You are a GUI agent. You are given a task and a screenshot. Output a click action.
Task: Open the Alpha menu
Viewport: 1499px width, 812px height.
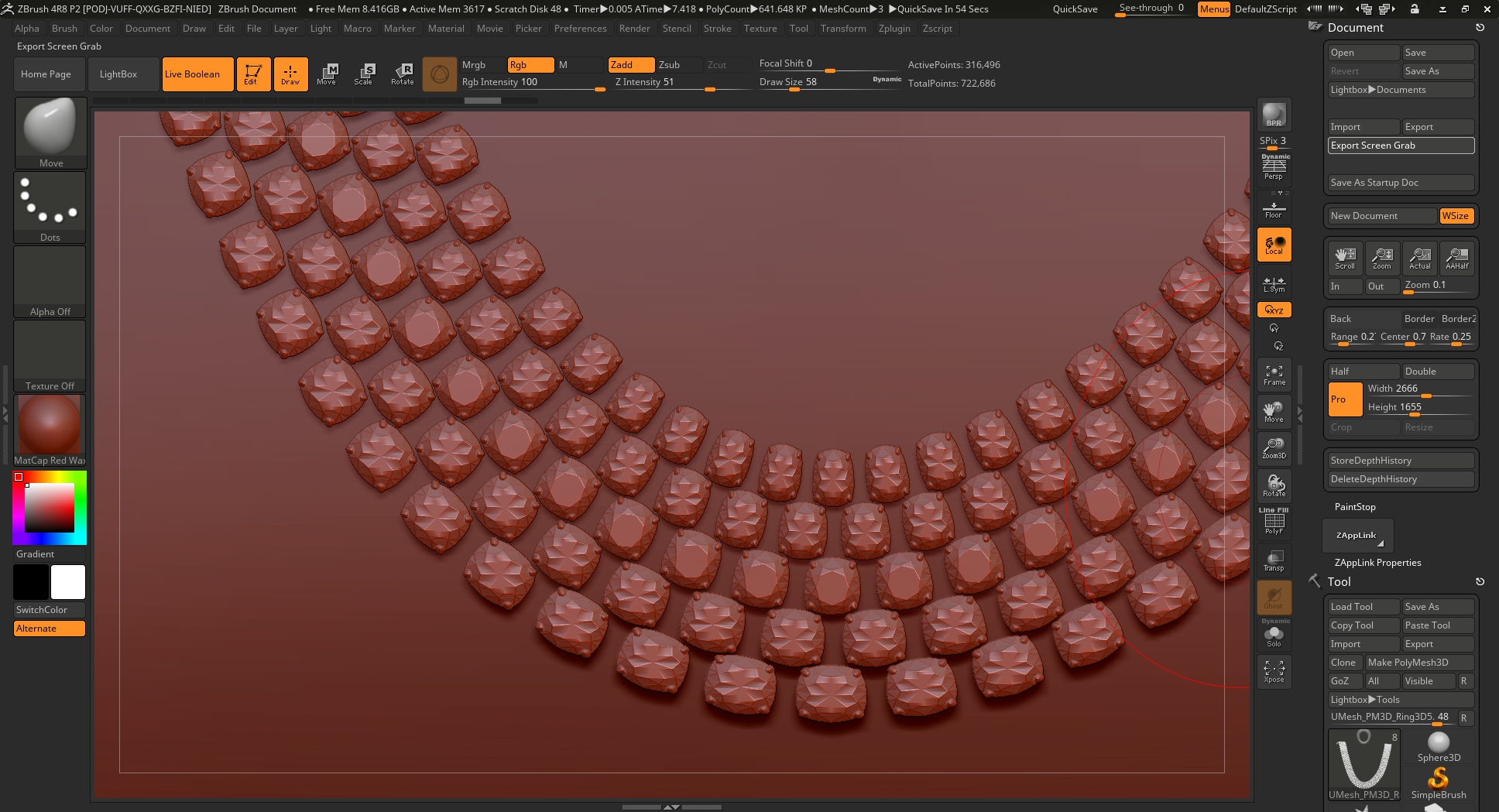pyautogui.click(x=27, y=29)
